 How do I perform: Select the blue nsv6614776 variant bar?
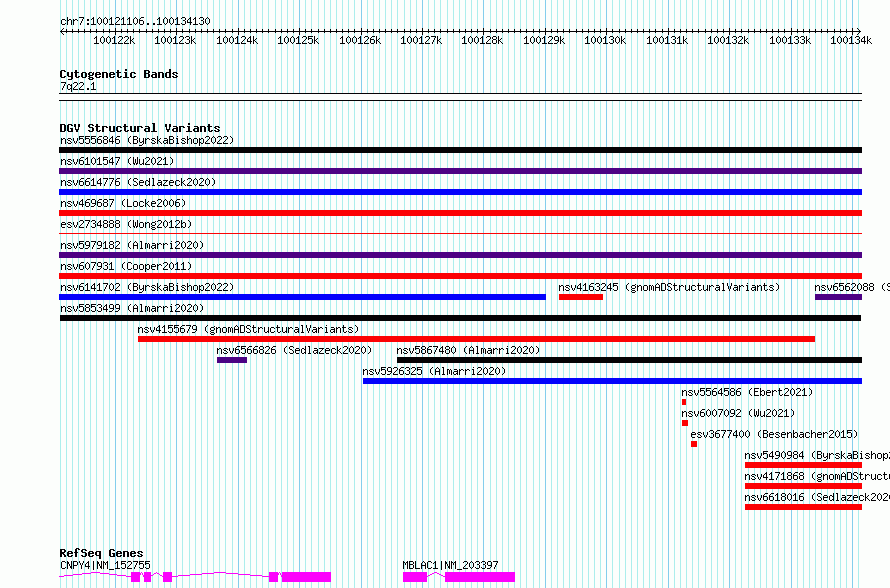(x=460, y=192)
